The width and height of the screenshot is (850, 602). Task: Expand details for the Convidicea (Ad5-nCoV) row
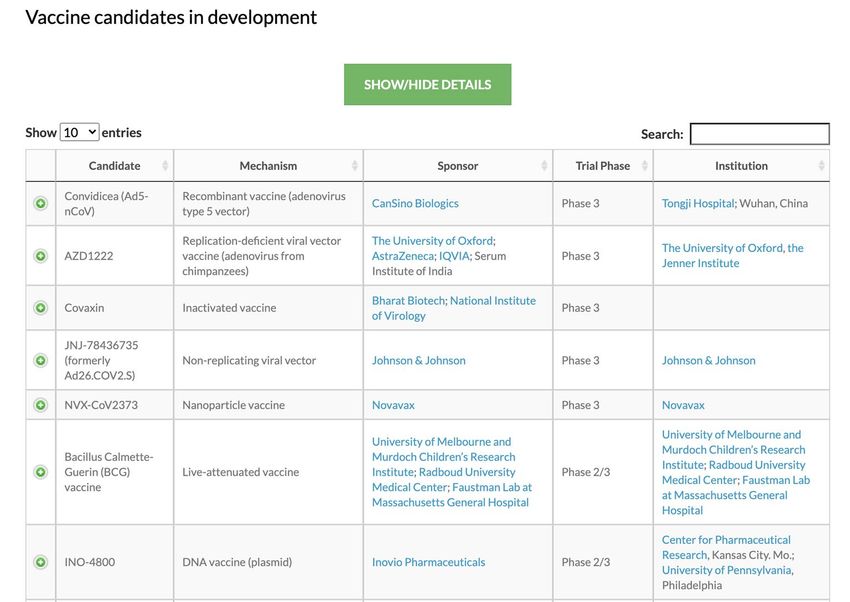pyautogui.click(x=41, y=203)
